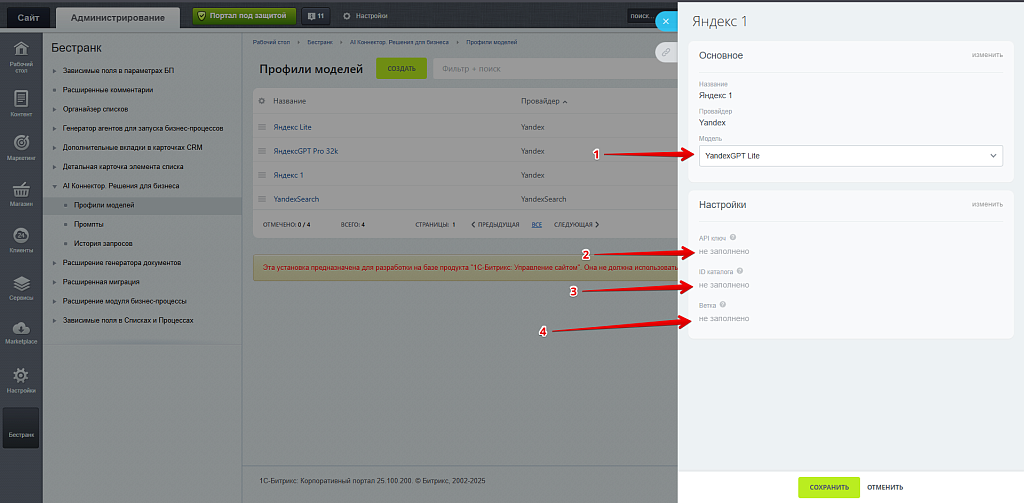Screen dimensions: 1024x503
Task: Open the Настройки gear in sidebar
Action: (21, 378)
